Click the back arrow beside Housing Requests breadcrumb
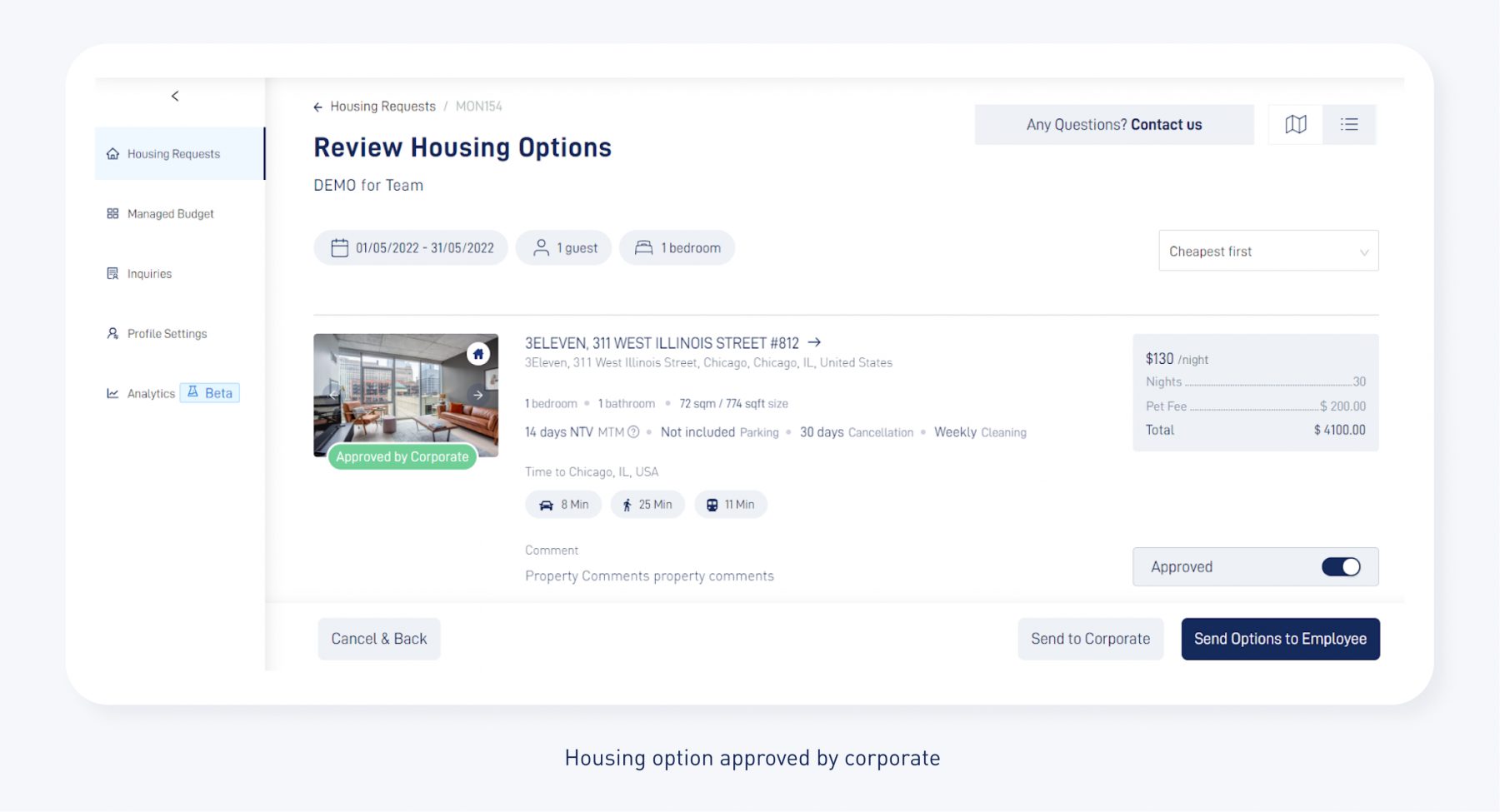This screenshot has width=1500, height=812. [317, 107]
